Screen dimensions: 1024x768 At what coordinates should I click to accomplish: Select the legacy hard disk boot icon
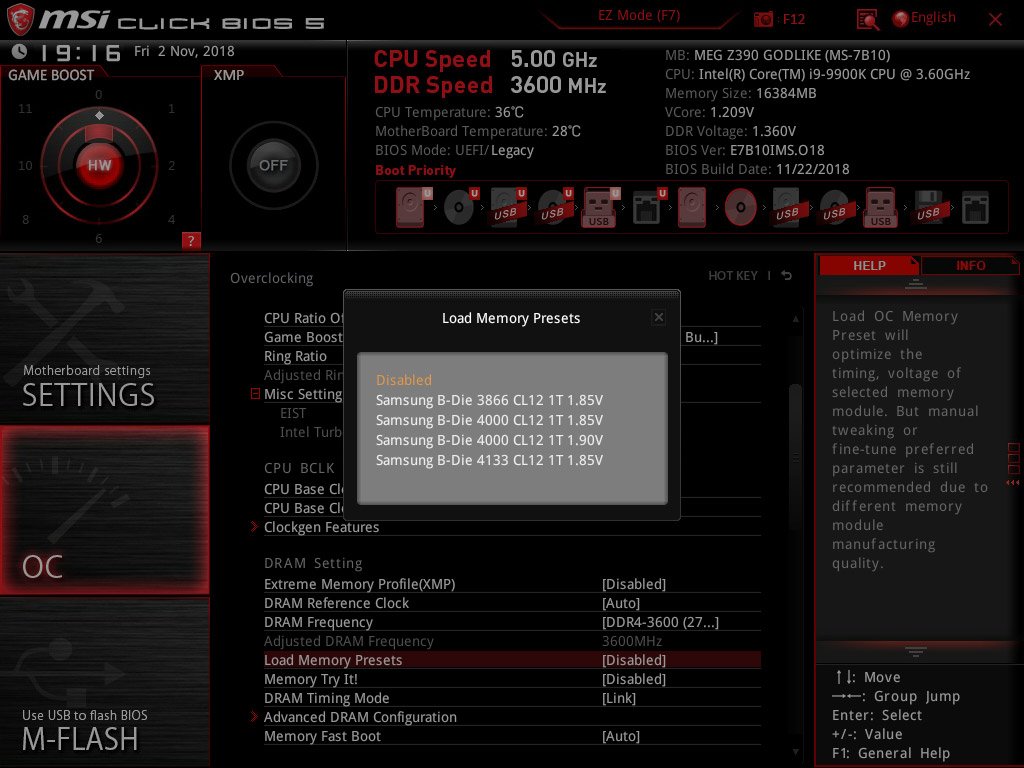point(692,207)
